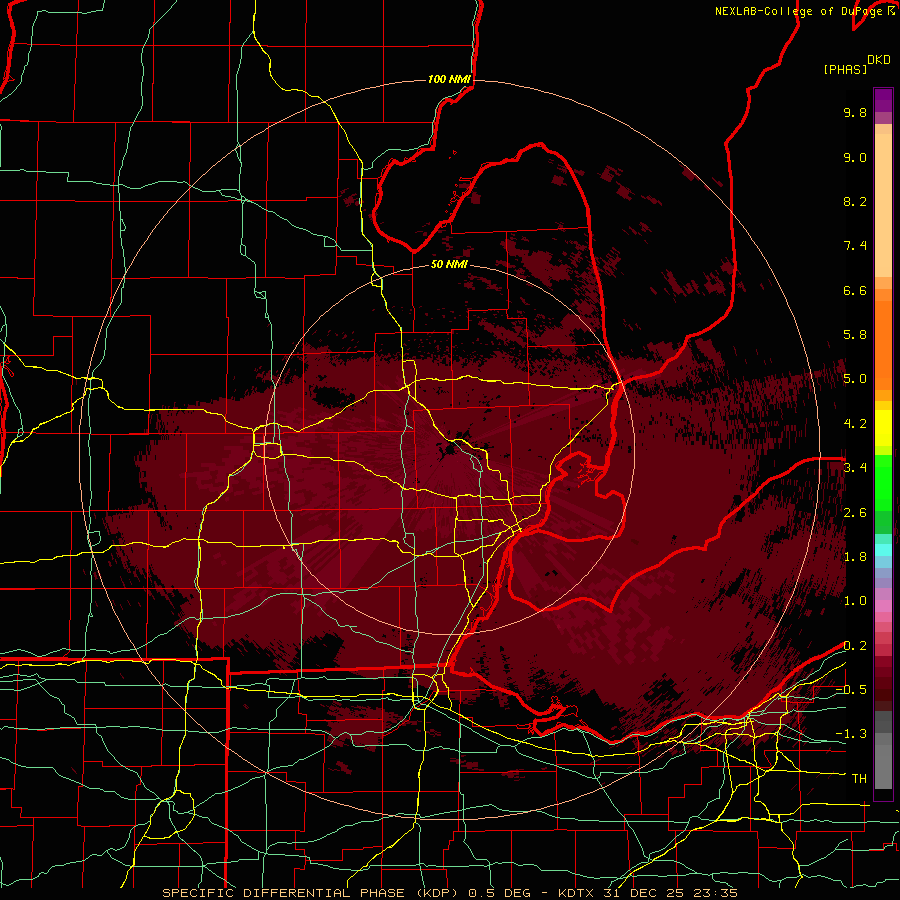Click the 1.0 value on the color scale

point(855,601)
